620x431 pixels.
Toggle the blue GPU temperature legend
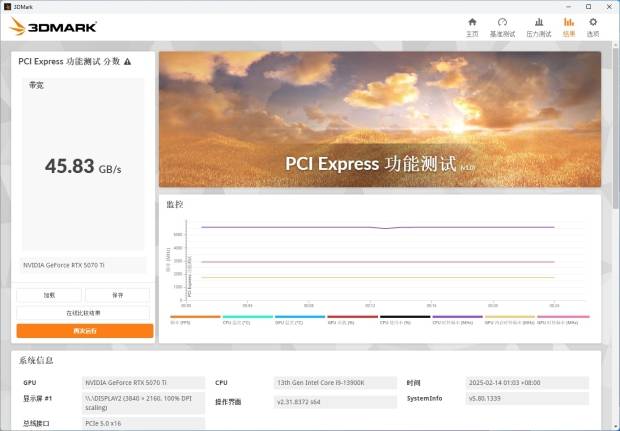pos(300,319)
